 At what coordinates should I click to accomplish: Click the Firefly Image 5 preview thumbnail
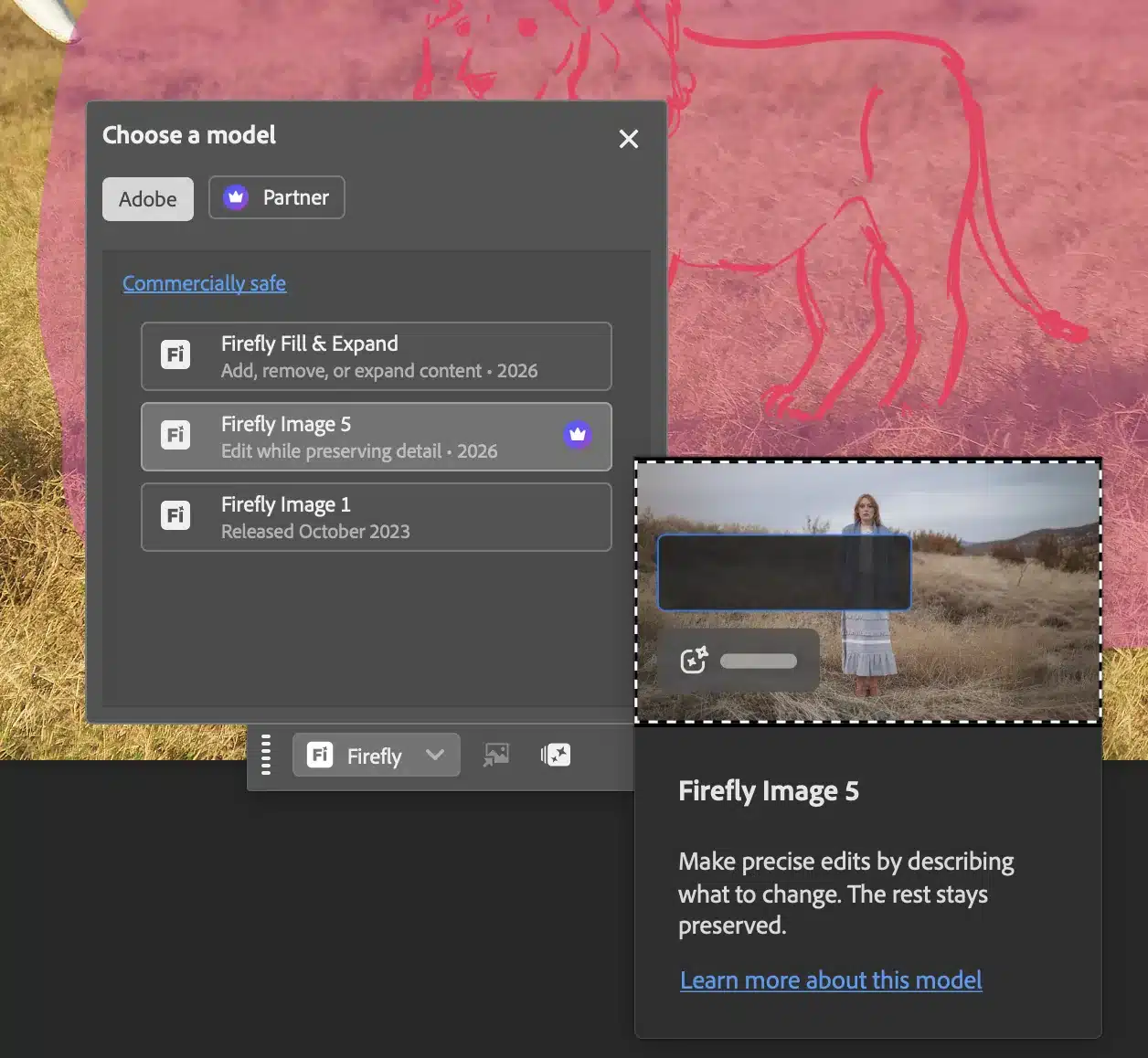point(868,591)
